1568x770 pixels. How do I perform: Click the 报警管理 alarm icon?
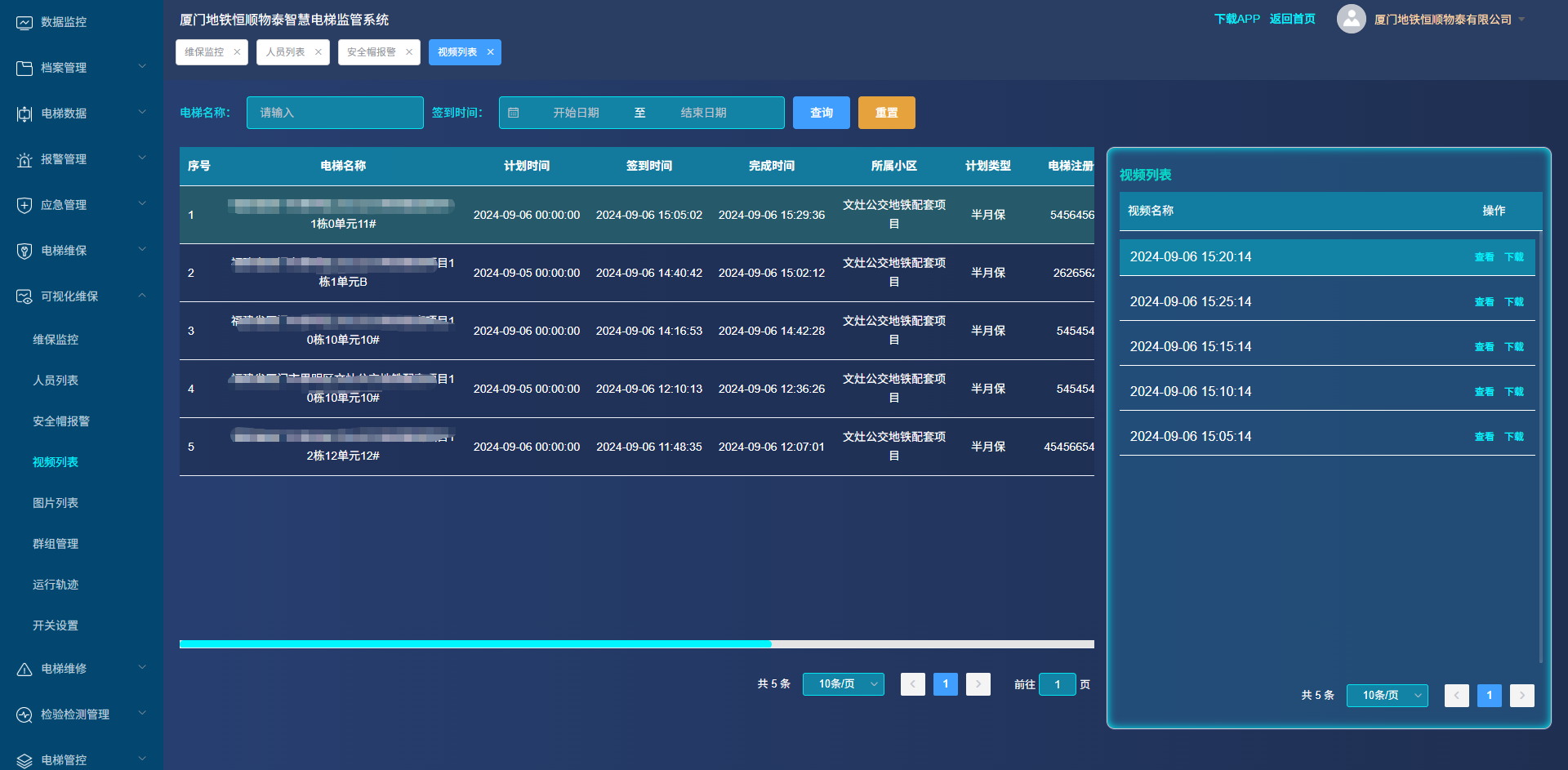(x=24, y=160)
